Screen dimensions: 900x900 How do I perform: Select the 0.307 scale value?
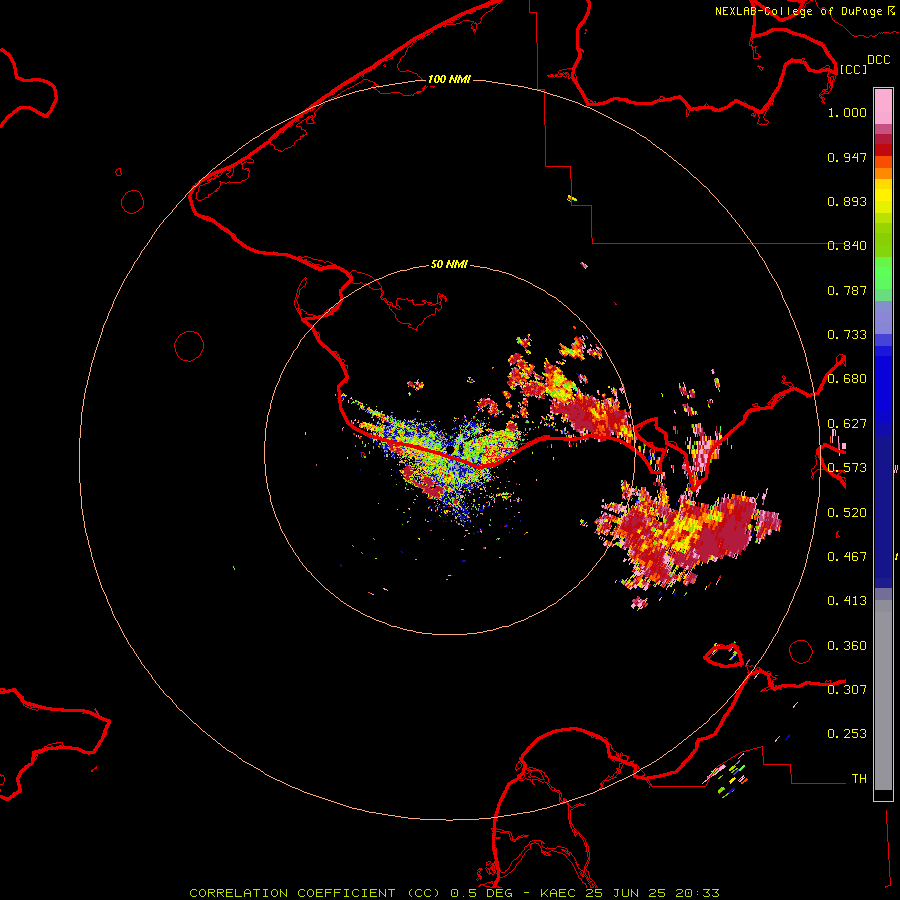pyautogui.click(x=847, y=690)
